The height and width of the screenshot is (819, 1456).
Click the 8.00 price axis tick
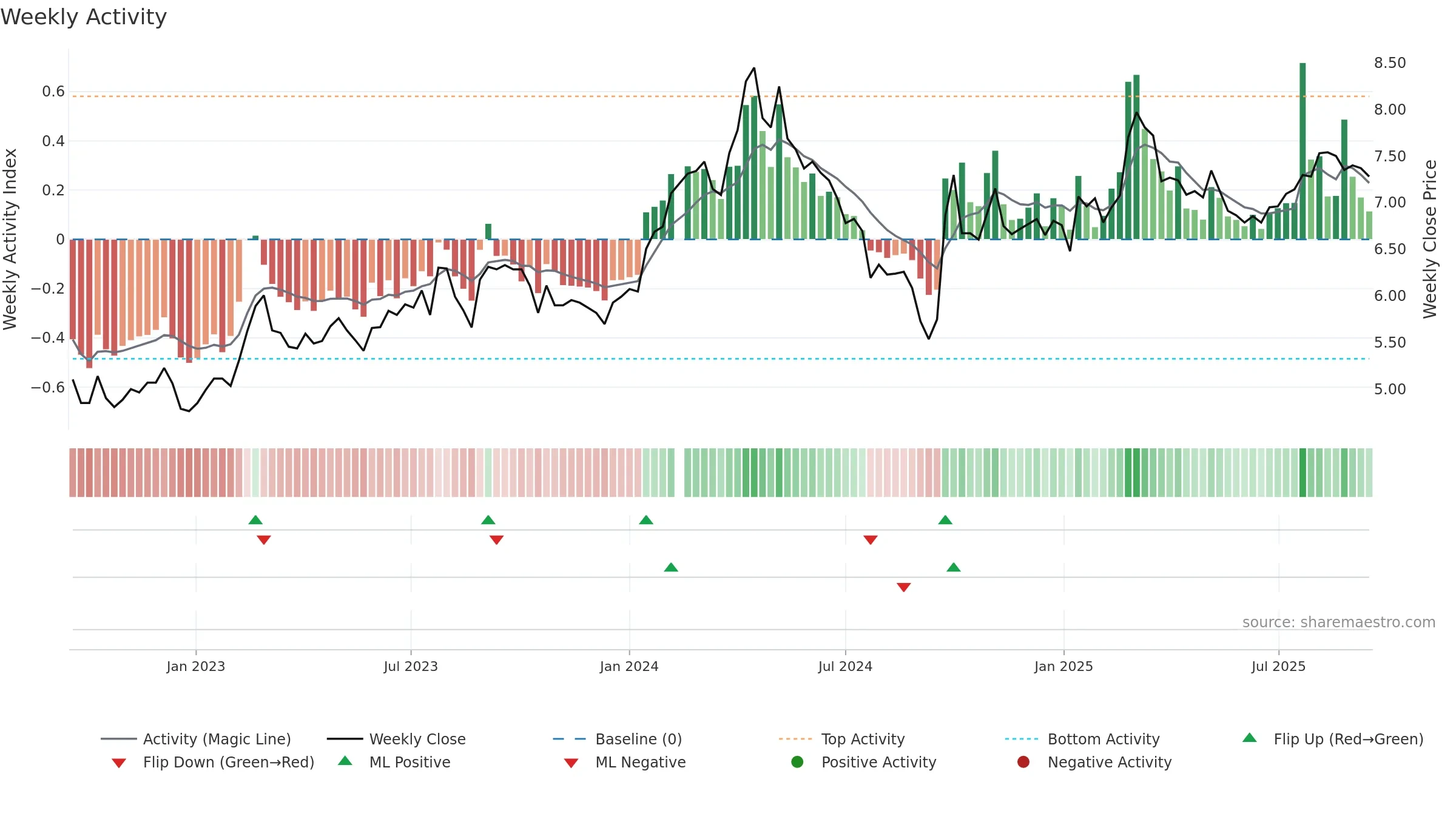[1390, 110]
